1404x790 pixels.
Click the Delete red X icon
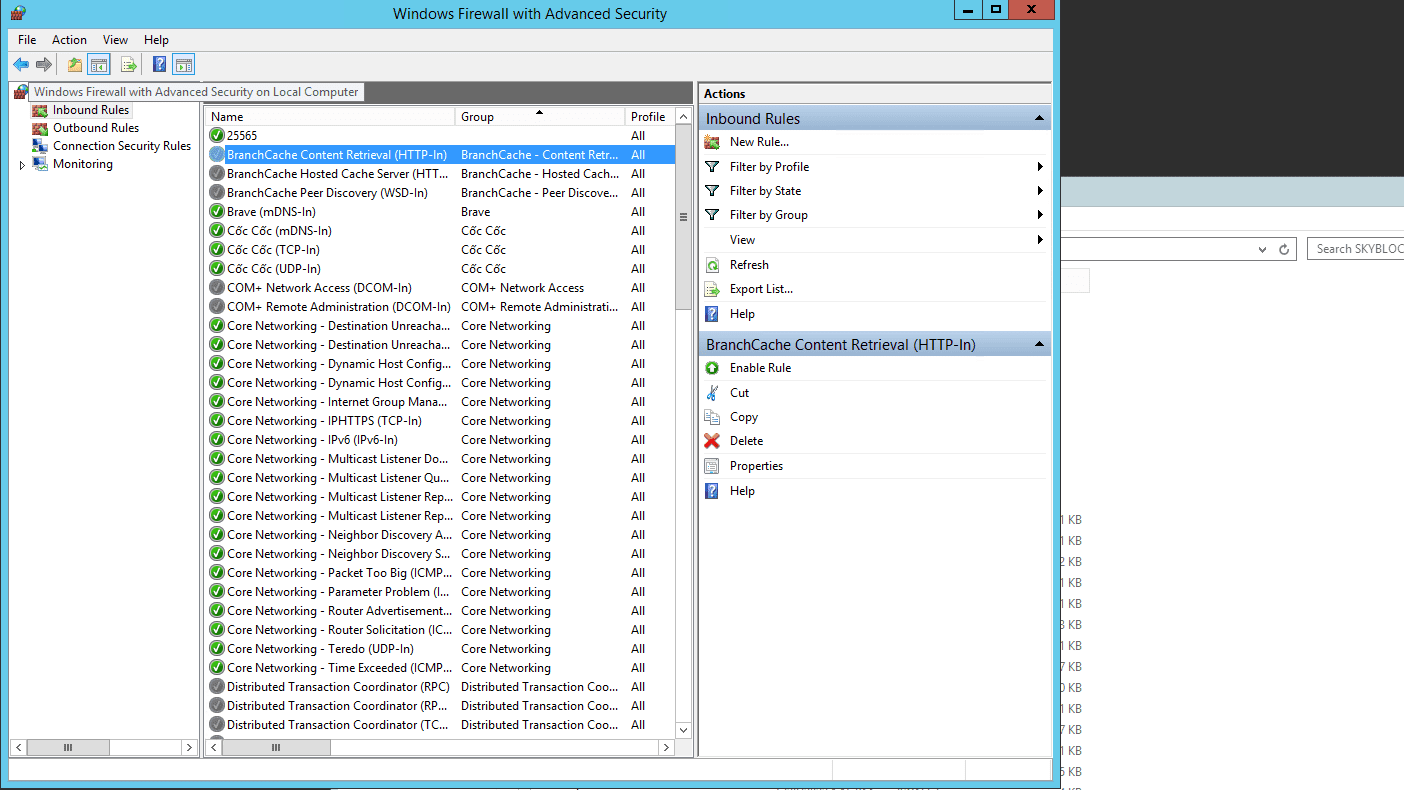[712, 441]
